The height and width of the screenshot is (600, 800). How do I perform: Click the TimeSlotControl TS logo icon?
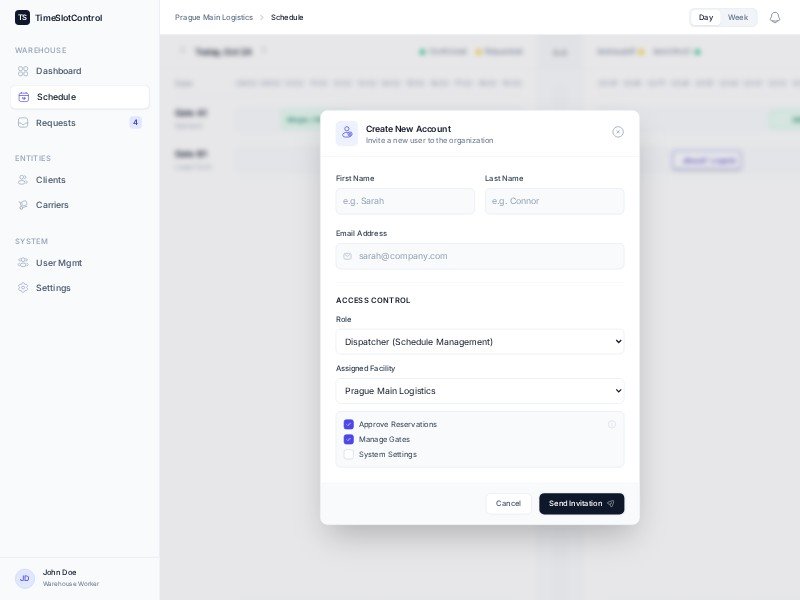pos(22,17)
